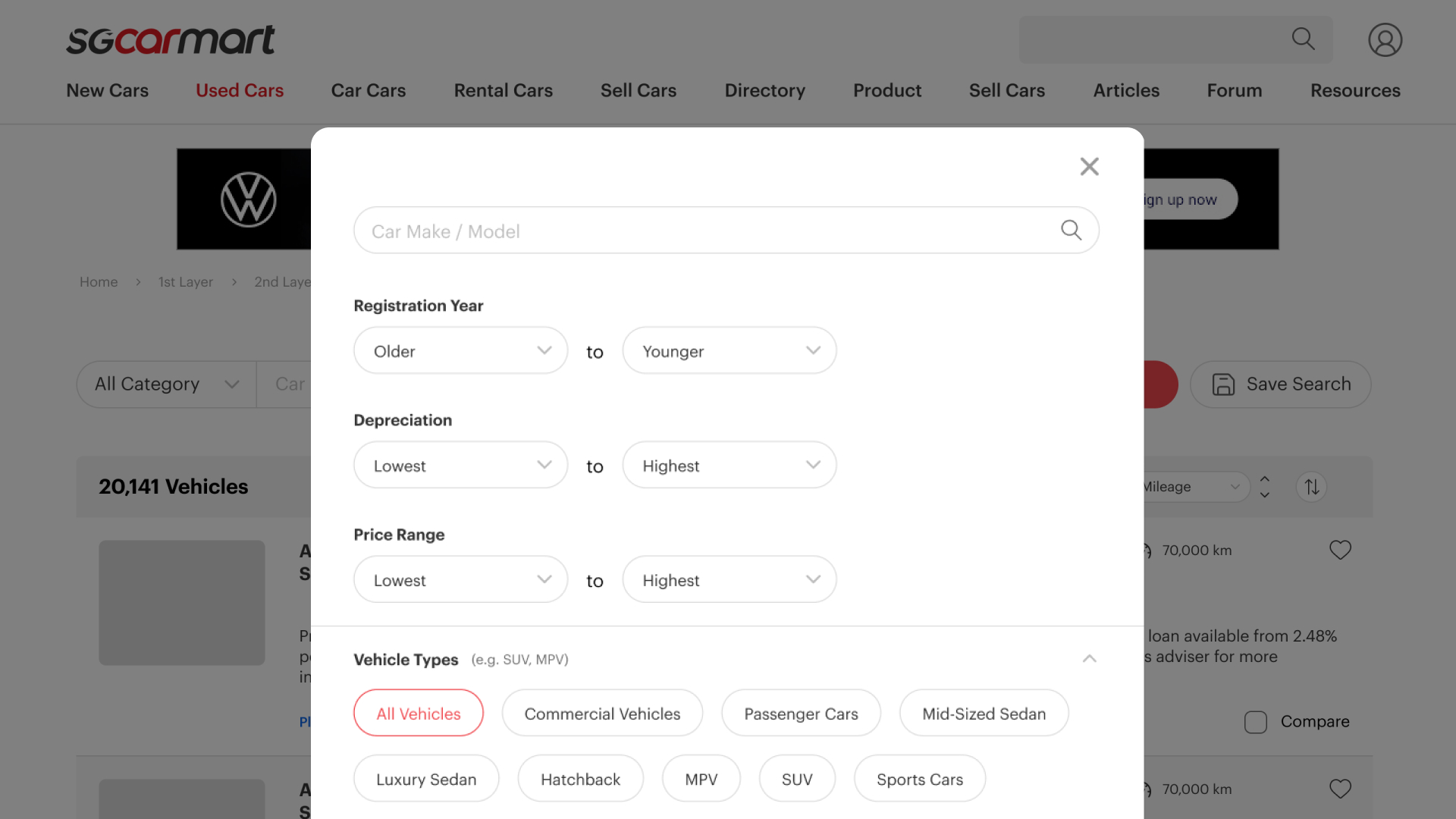Screen dimensions: 1456x819
Task: Select the All Vehicles type chip
Action: [419, 713]
